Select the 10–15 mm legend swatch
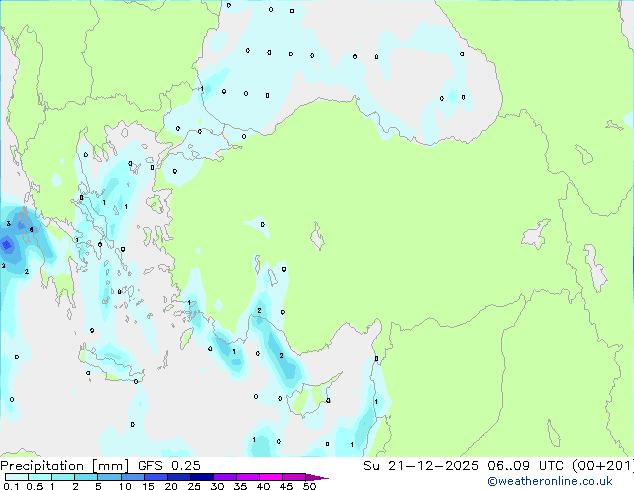Screen dimensions: 634x490 132,477
